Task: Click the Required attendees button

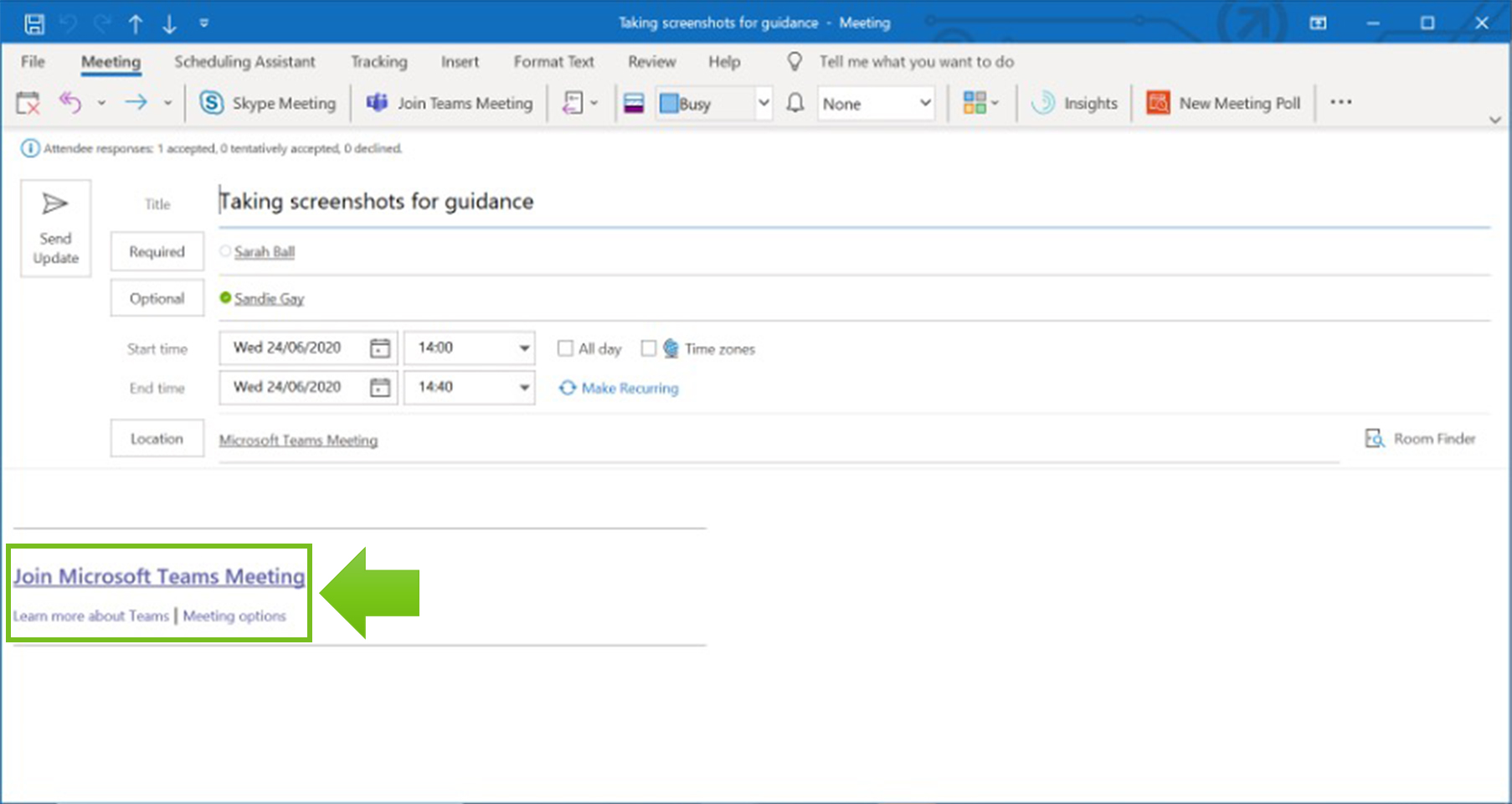Action: [x=157, y=251]
